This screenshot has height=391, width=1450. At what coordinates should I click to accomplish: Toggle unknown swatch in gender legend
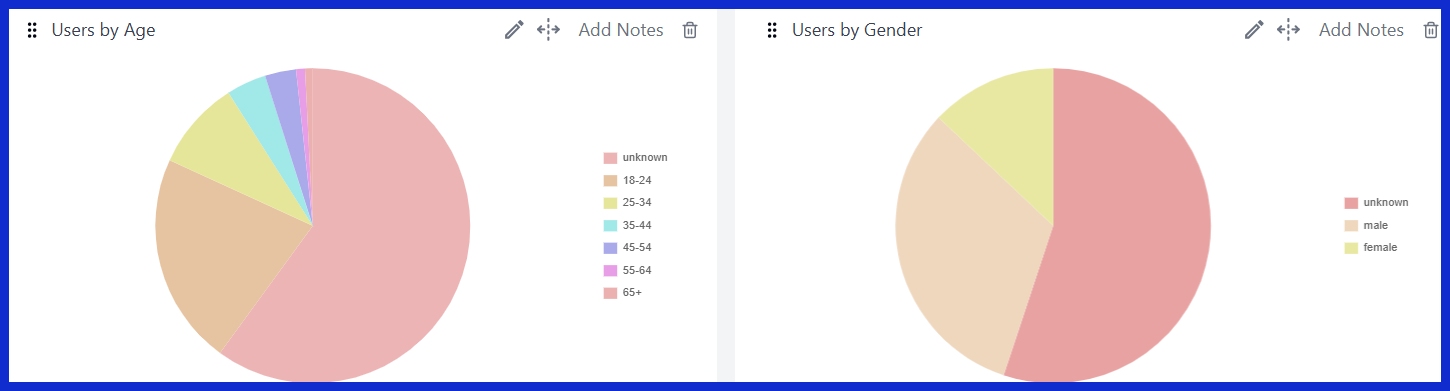pos(1351,203)
